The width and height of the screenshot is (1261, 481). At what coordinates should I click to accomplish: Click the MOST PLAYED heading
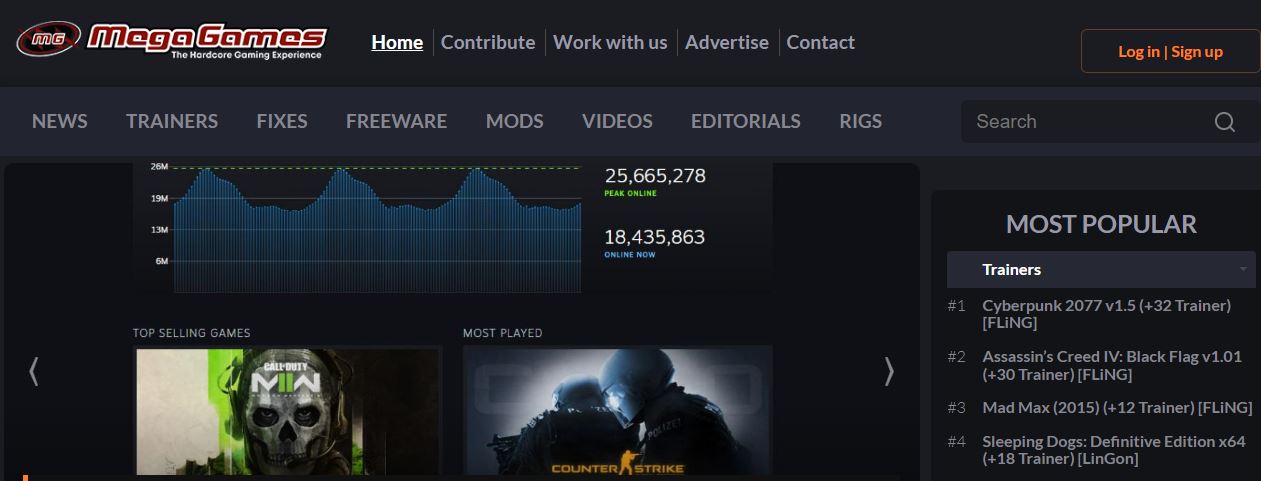(502, 333)
